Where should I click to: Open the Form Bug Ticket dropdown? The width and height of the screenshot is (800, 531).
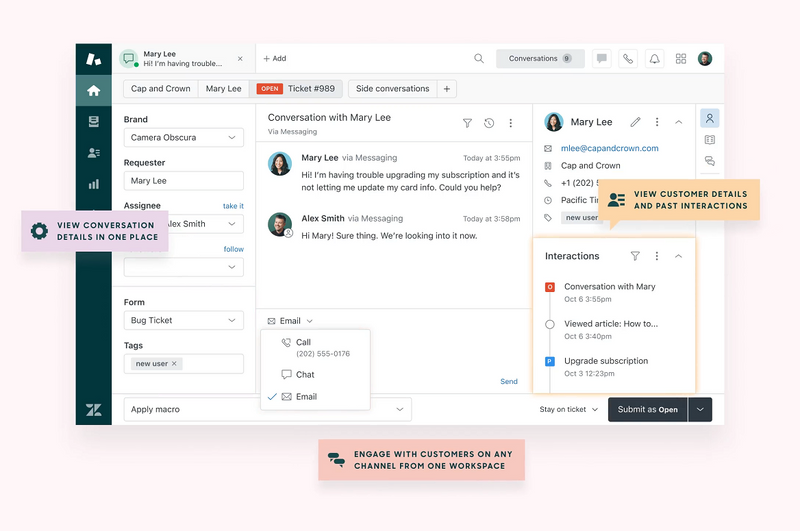tap(184, 320)
